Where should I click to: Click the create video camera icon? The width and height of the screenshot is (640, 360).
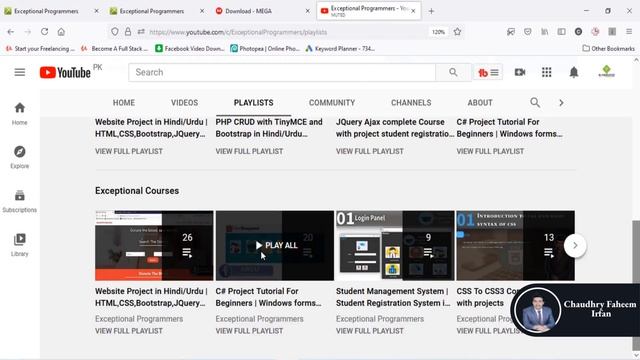[520, 72]
